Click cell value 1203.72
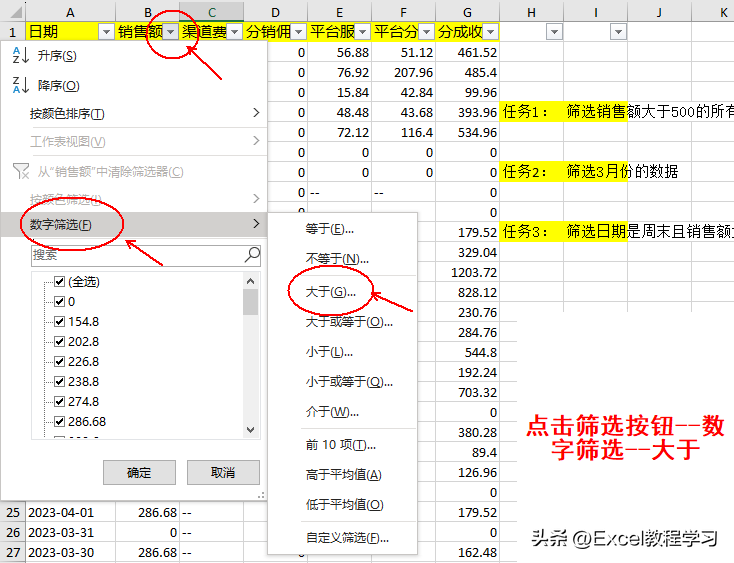The image size is (734, 563). click(x=467, y=272)
